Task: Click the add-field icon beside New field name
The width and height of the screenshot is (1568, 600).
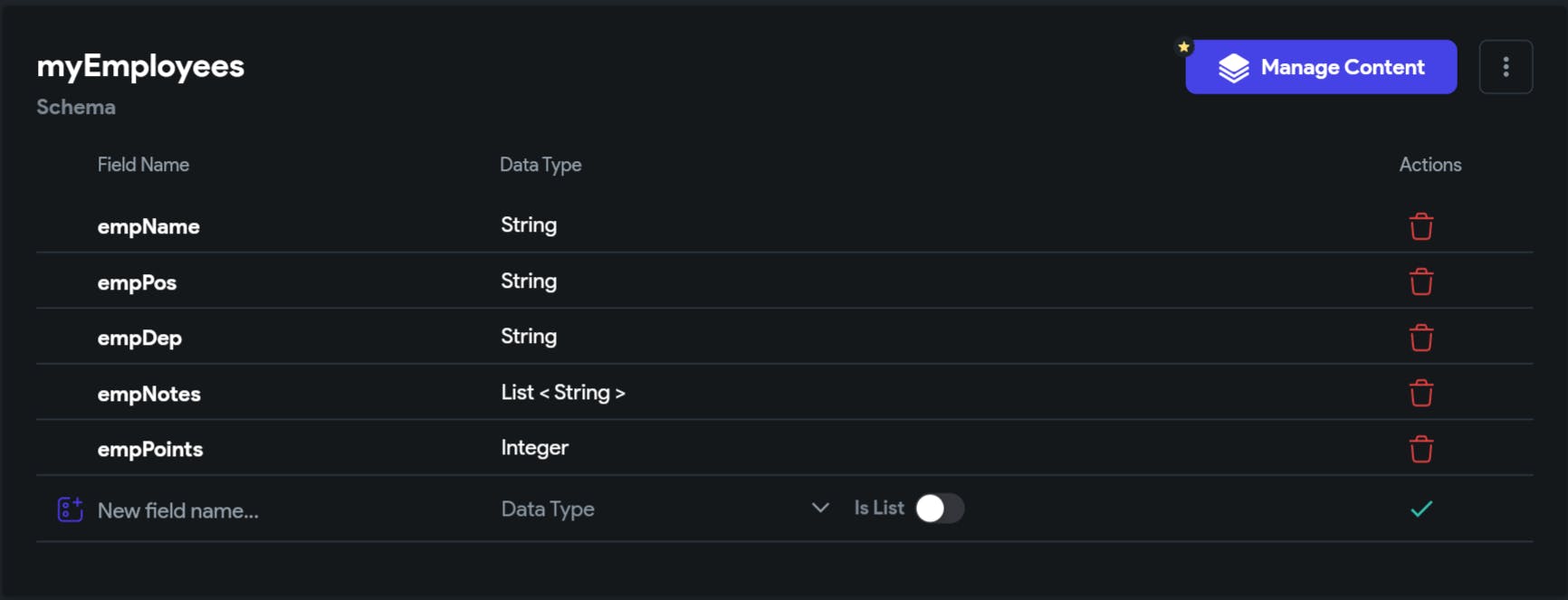Action: point(69,509)
